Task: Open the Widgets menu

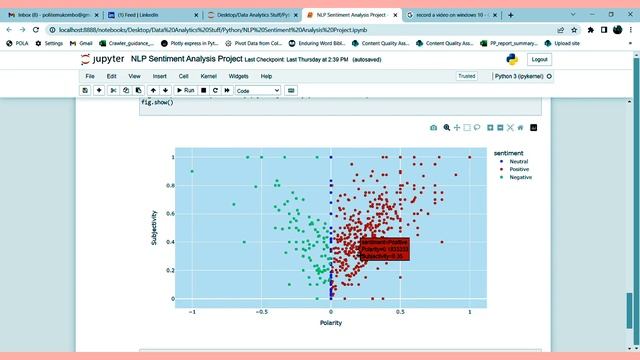Action: tap(238, 76)
